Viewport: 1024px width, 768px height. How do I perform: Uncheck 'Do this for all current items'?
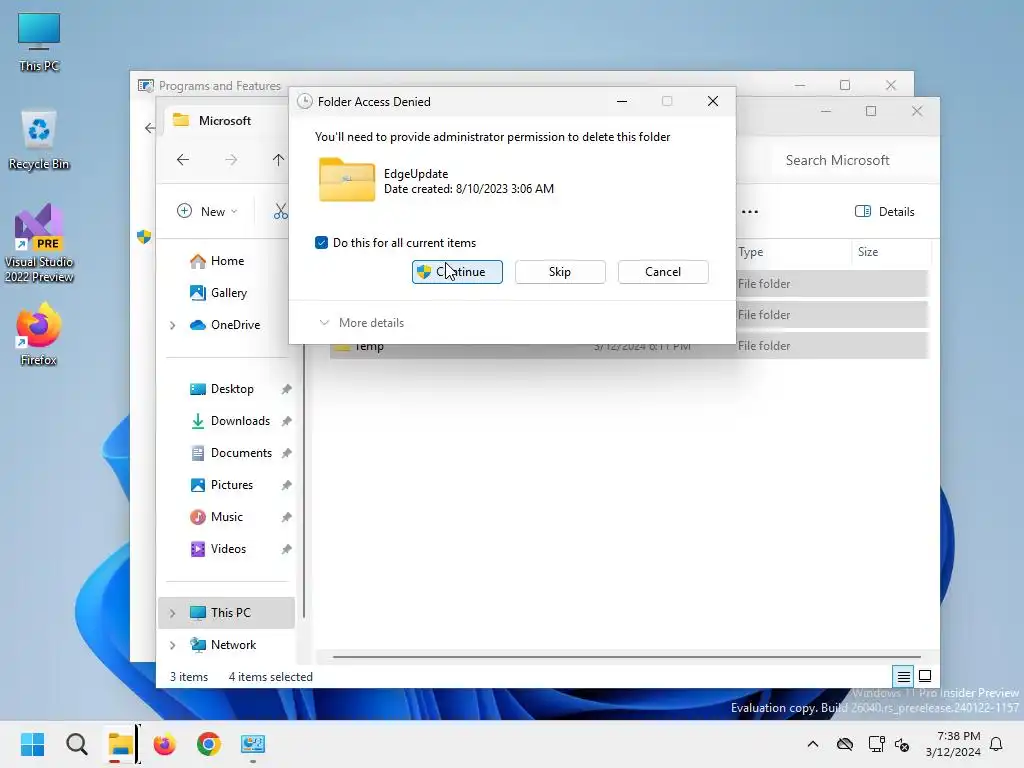pyautogui.click(x=321, y=243)
